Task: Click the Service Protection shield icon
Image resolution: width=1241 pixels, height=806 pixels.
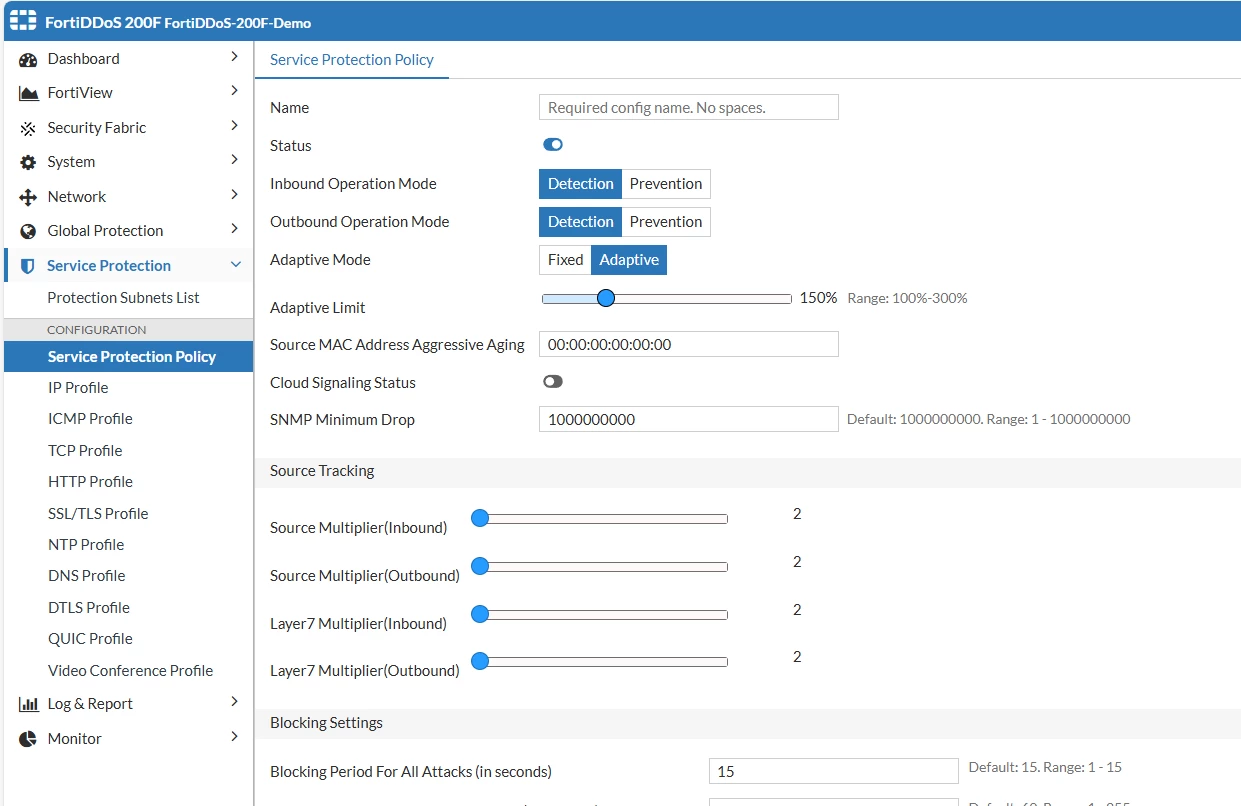Action: pos(28,266)
